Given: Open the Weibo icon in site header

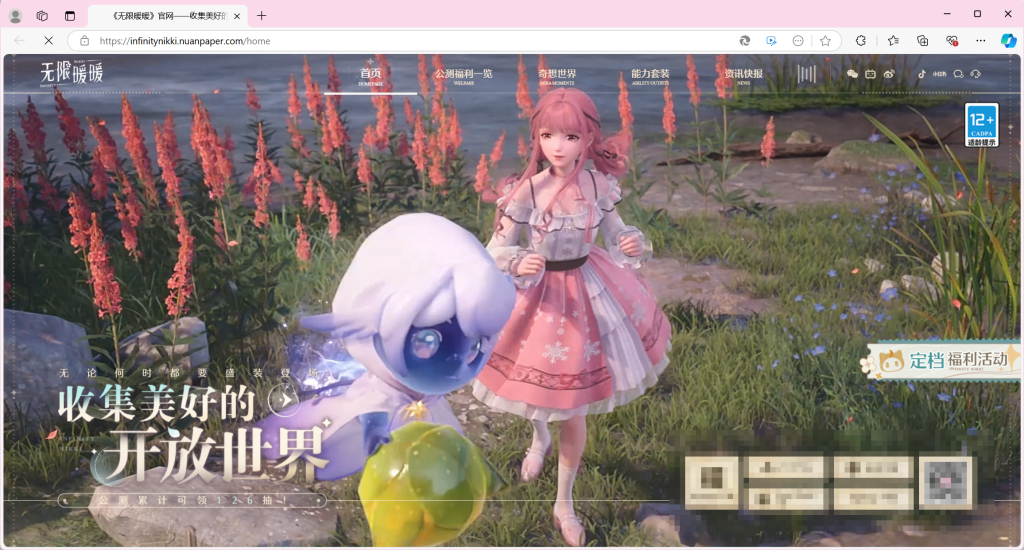Looking at the screenshot, I should click(x=889, y=74).
